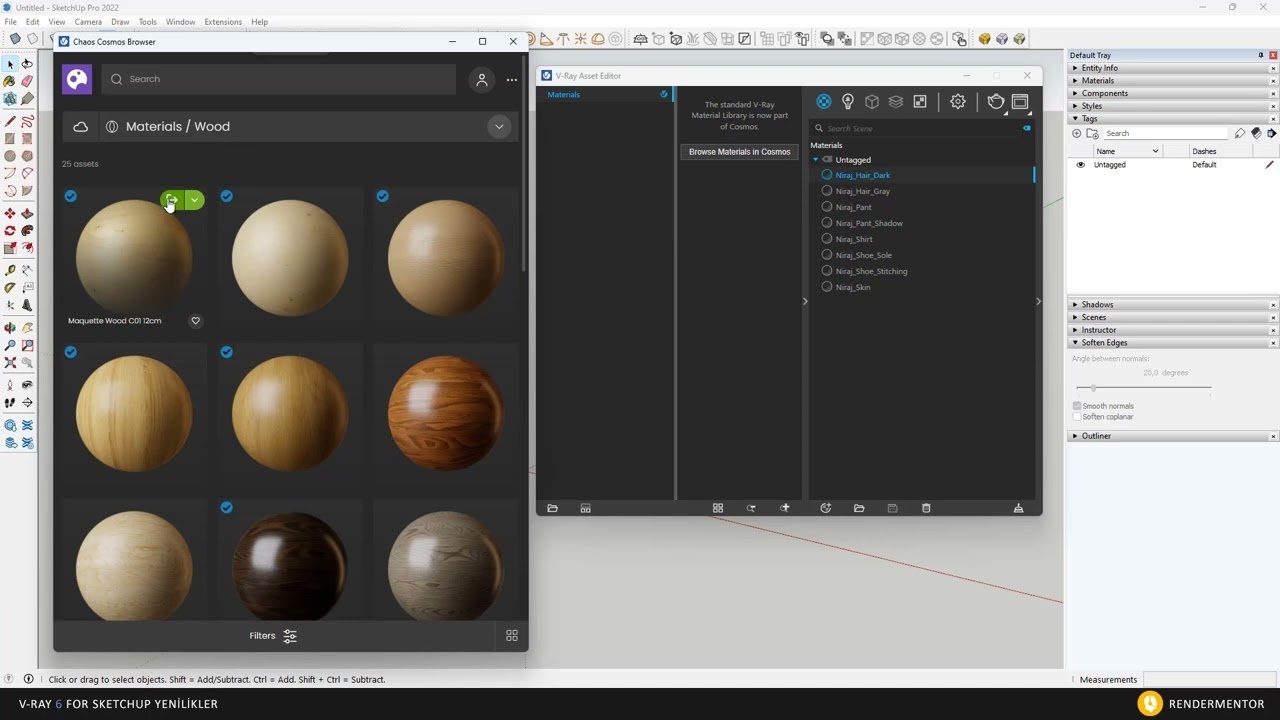
Task: Click the trash icon in Asset Editor
Action: point(926,508)
